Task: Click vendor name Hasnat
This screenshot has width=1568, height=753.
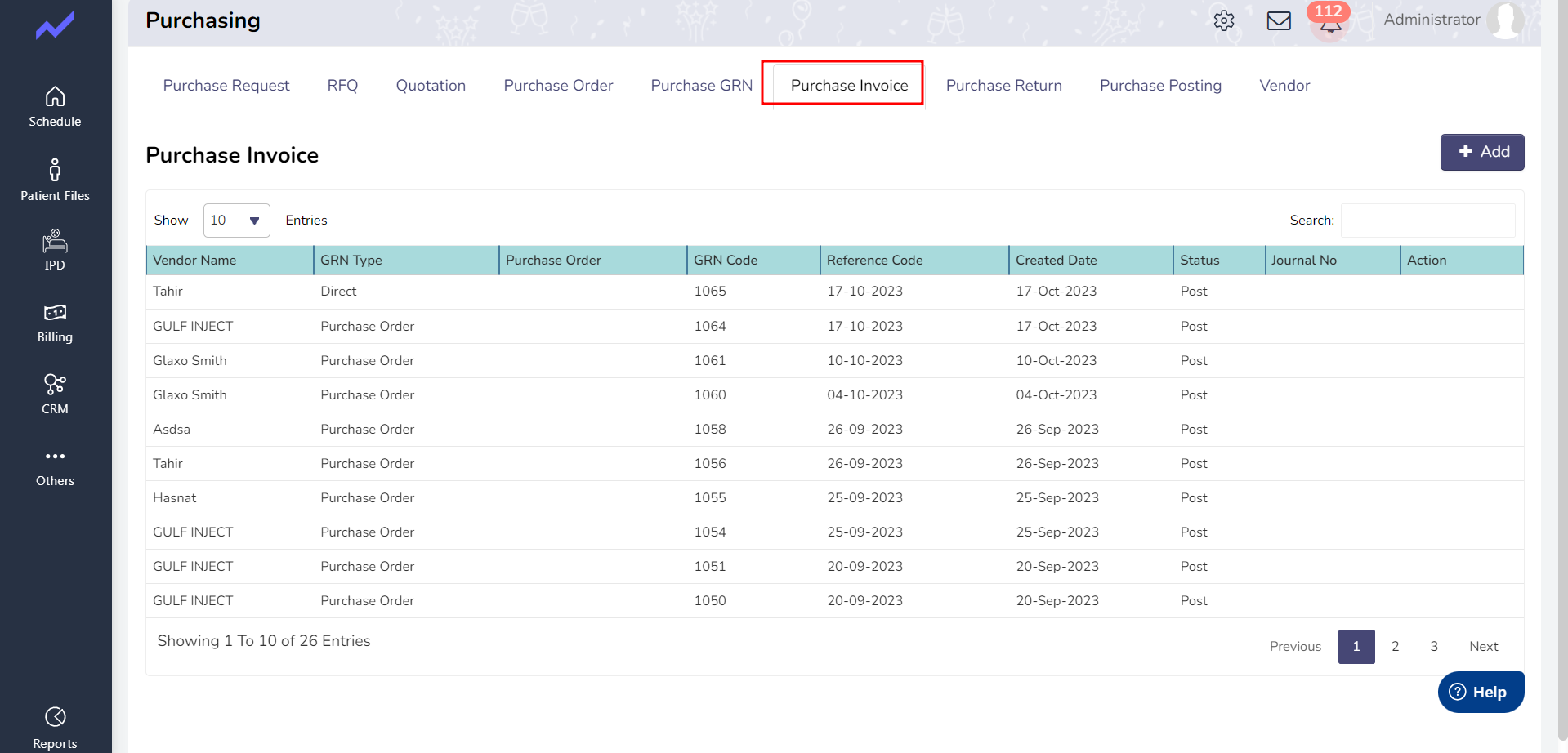Action: 174,498
